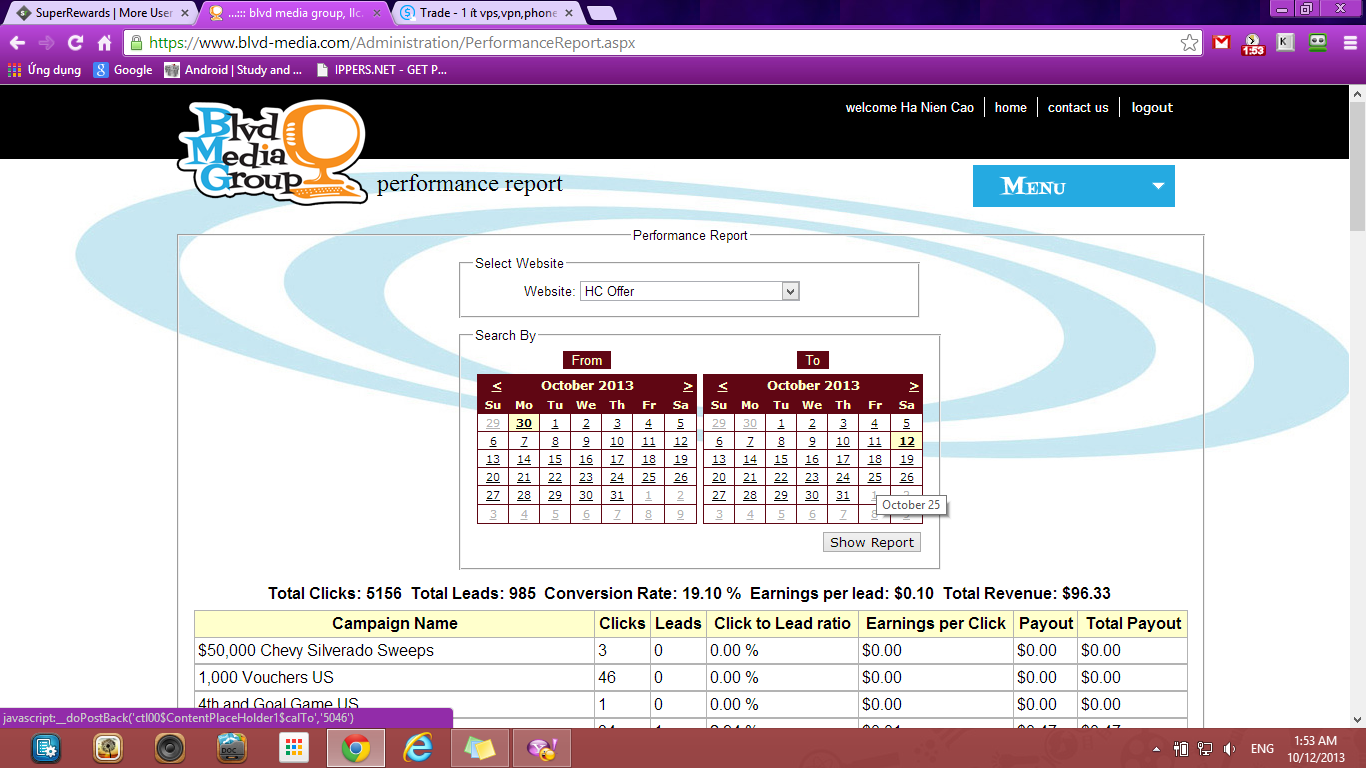Click the Show Report button
Viewport: 1366px width, 768px height.
[872, 542]
